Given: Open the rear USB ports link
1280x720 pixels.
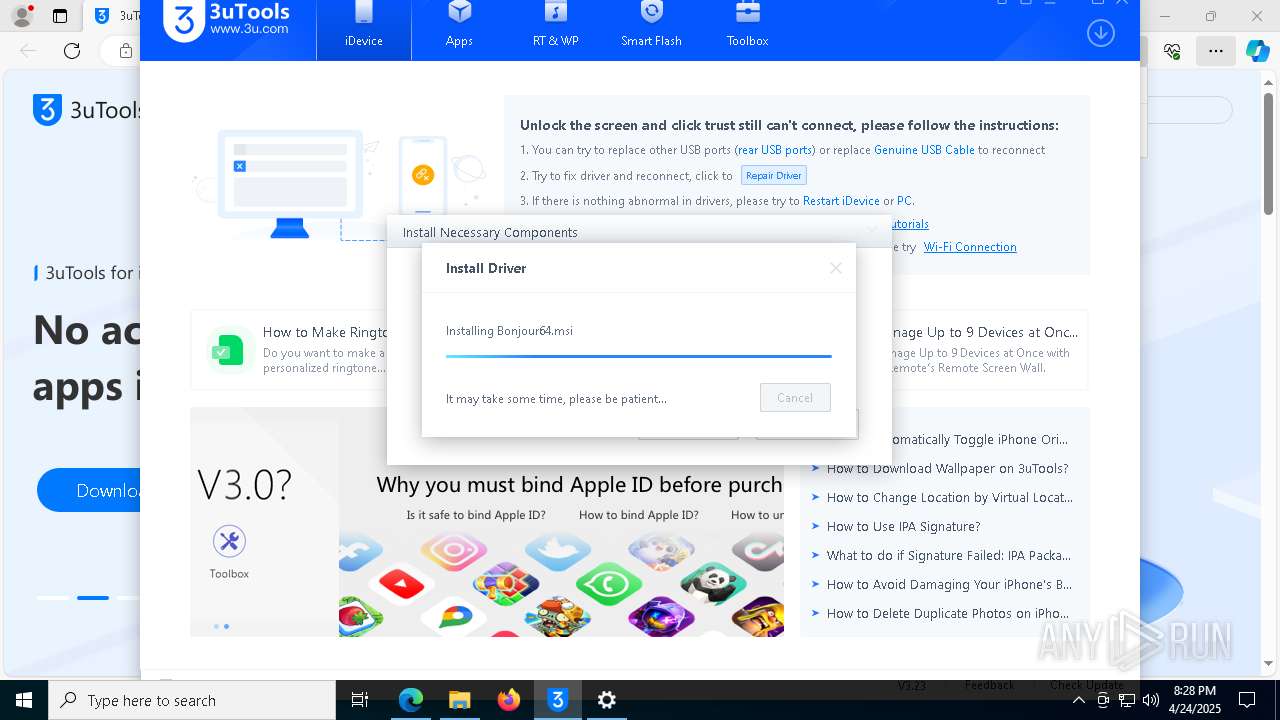Looking at the screenshot, I should 775,150.
